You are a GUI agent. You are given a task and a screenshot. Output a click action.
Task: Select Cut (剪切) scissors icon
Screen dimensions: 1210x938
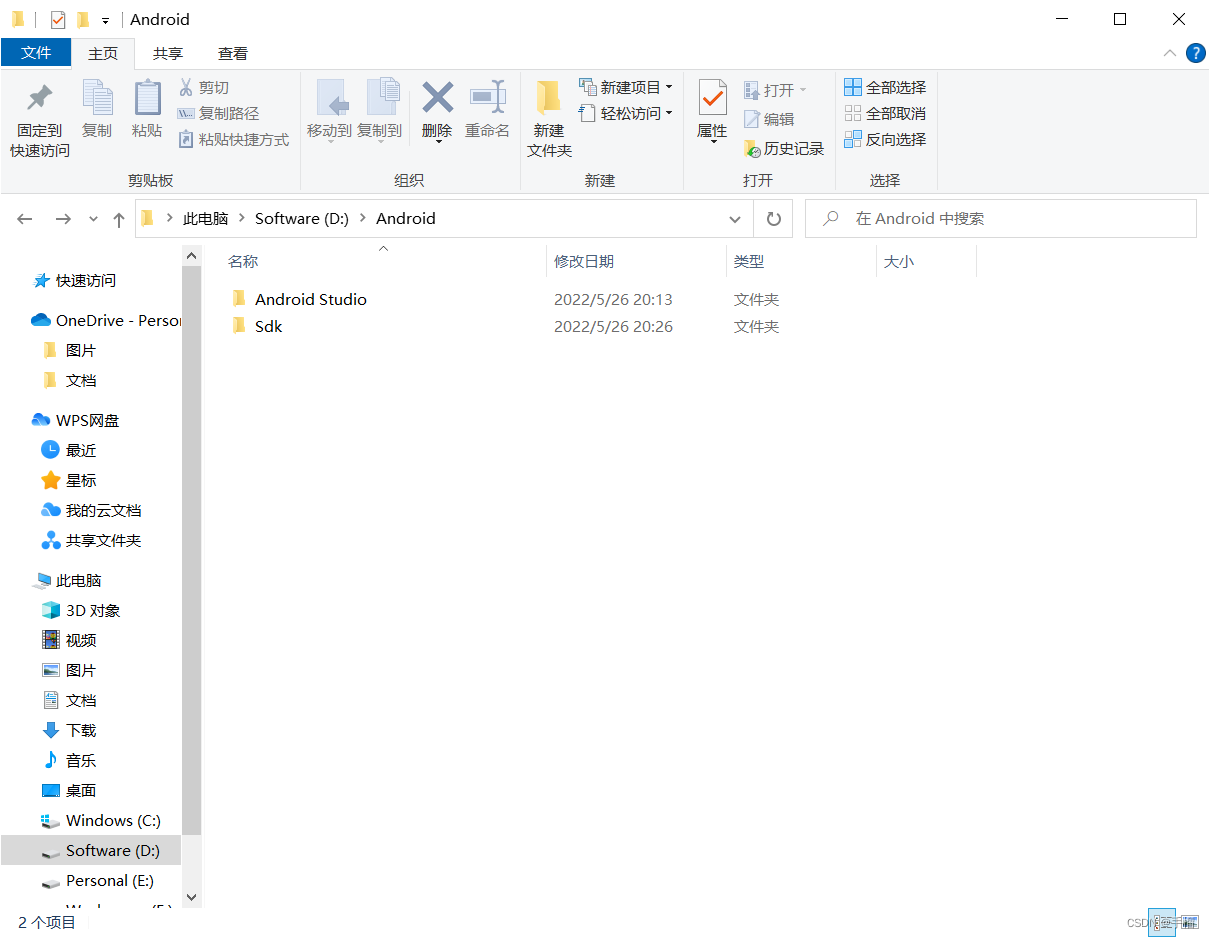[x=186, y=88]
